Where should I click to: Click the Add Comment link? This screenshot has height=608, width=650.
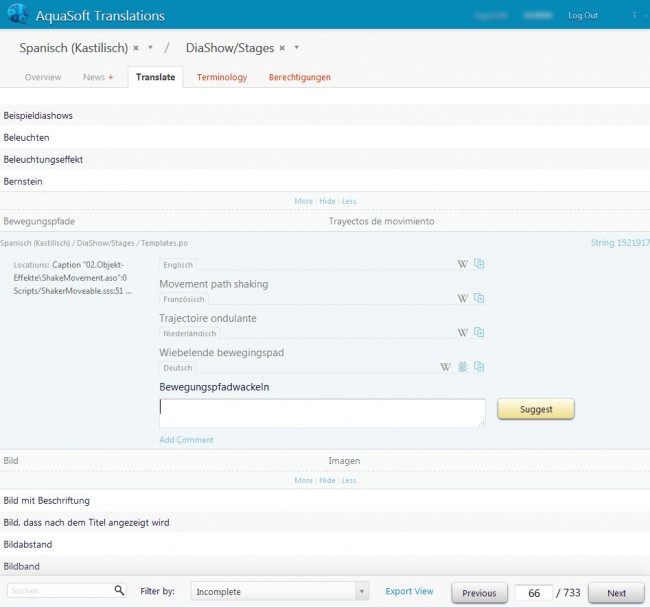pos(186,440)
